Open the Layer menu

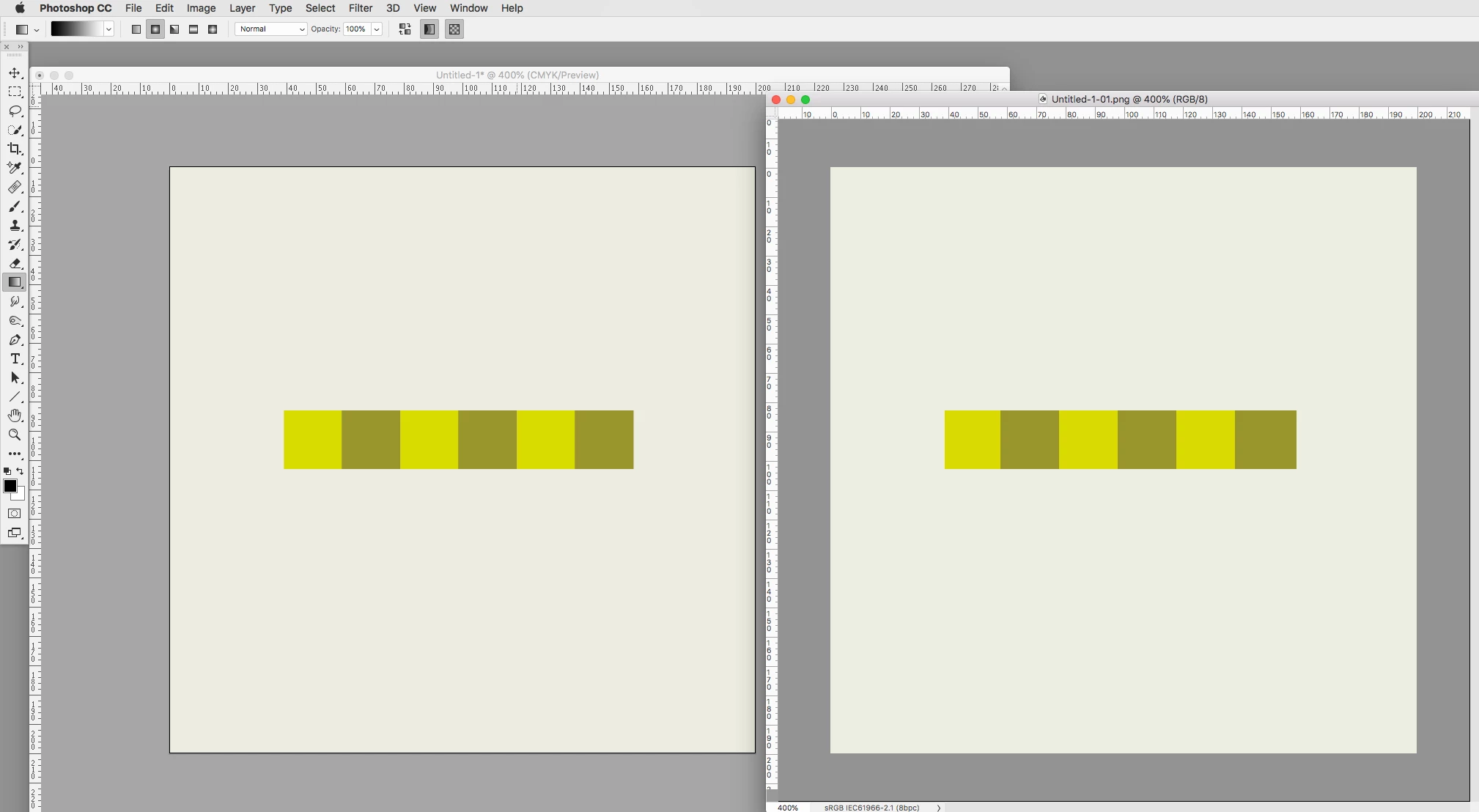point(242,8)
